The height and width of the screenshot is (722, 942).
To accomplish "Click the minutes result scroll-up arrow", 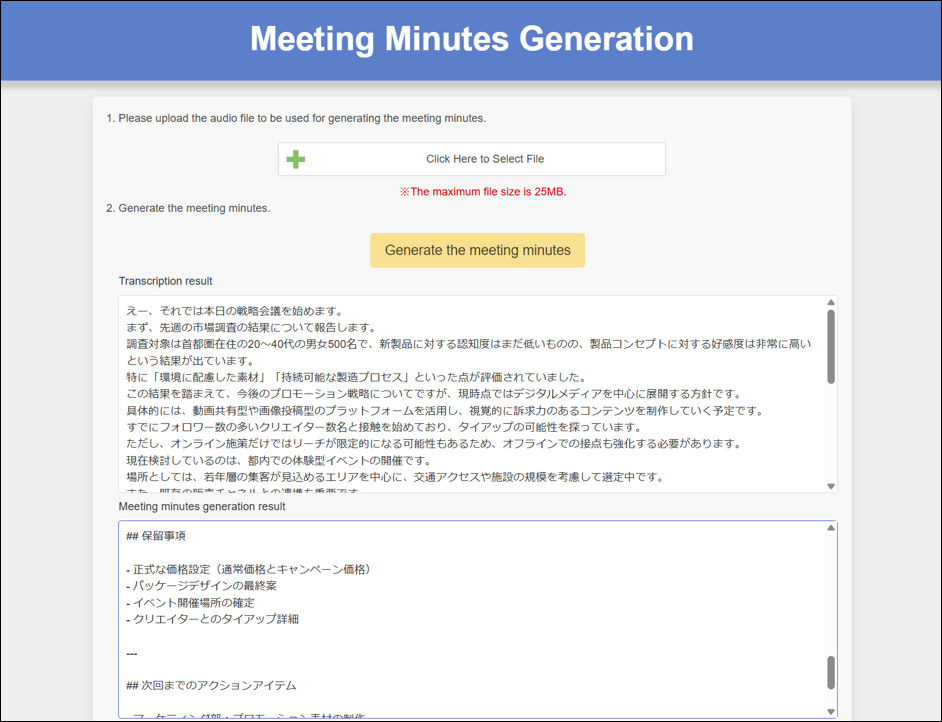I will pos(830,528).
